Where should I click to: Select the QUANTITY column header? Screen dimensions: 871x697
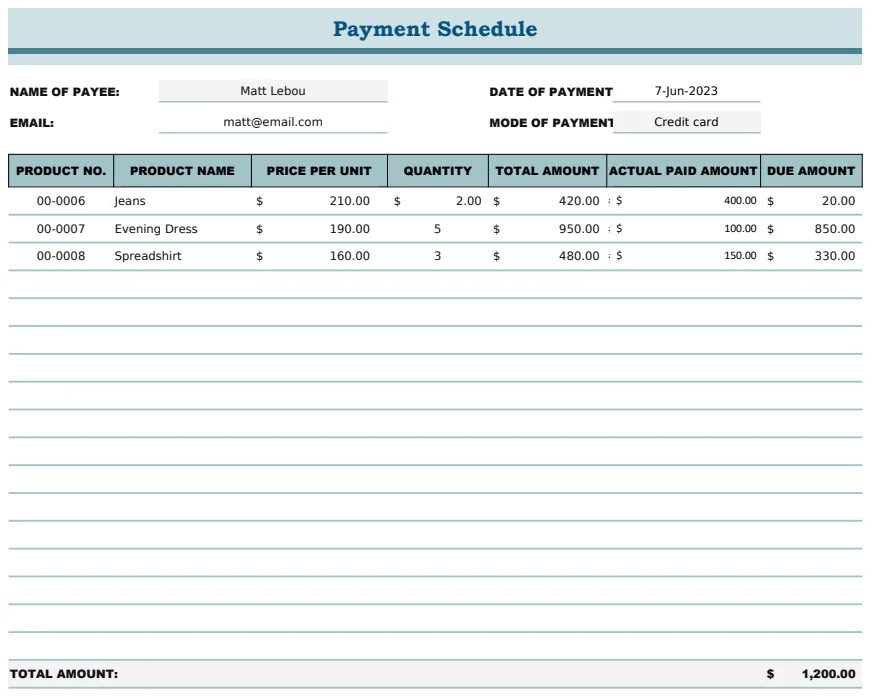click(438, 171)
